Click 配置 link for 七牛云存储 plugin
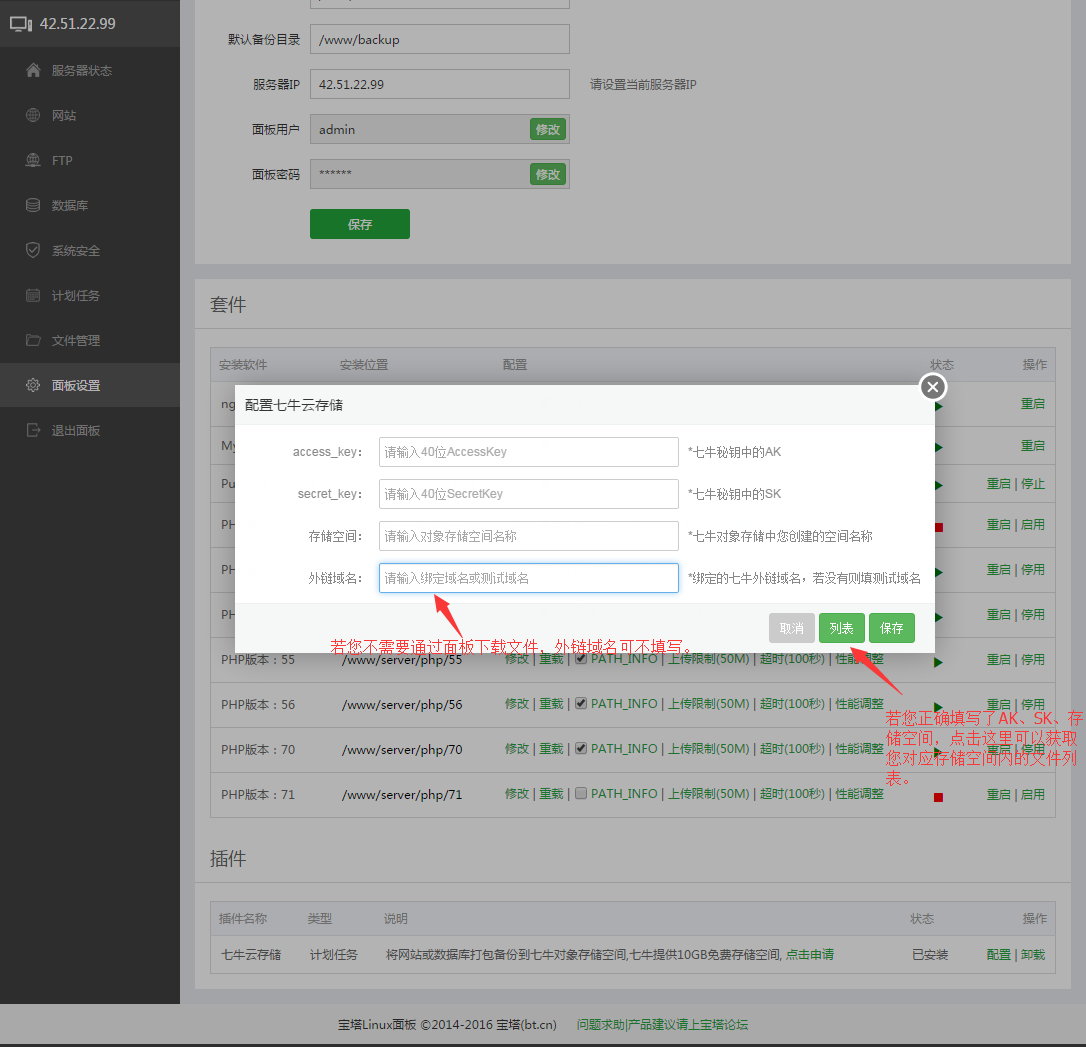Image resolution: width=1086 pixels, height=1047 pixels. pos(998,954)
